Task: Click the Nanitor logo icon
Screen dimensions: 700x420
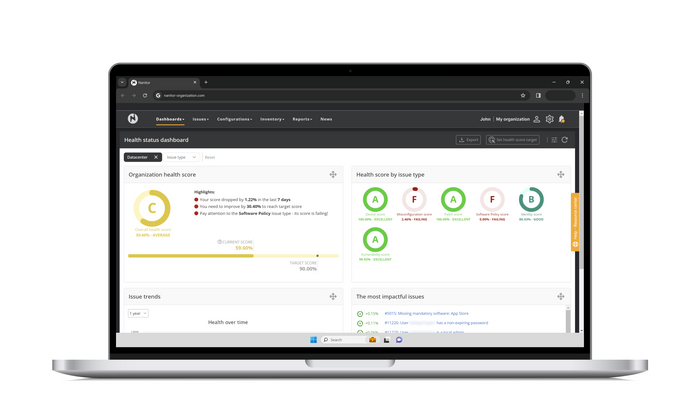Action: tap(133, 118)
